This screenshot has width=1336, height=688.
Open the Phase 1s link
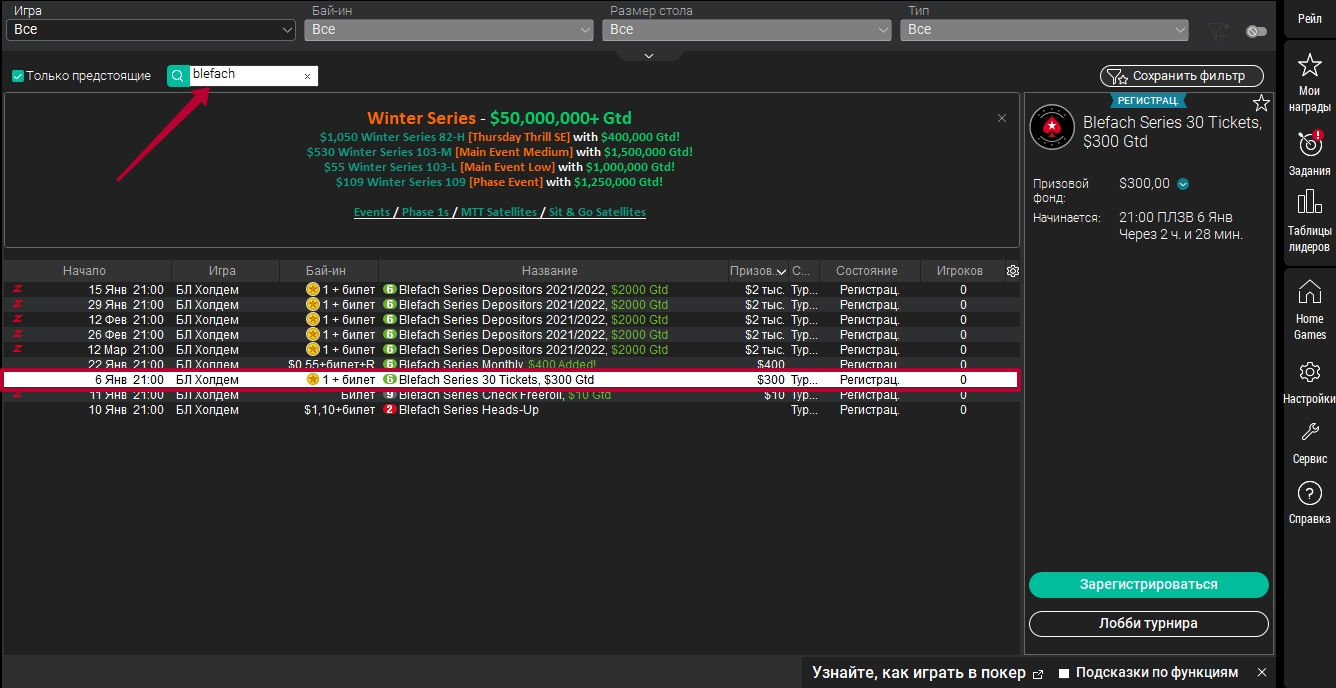(x=425, y=212)
